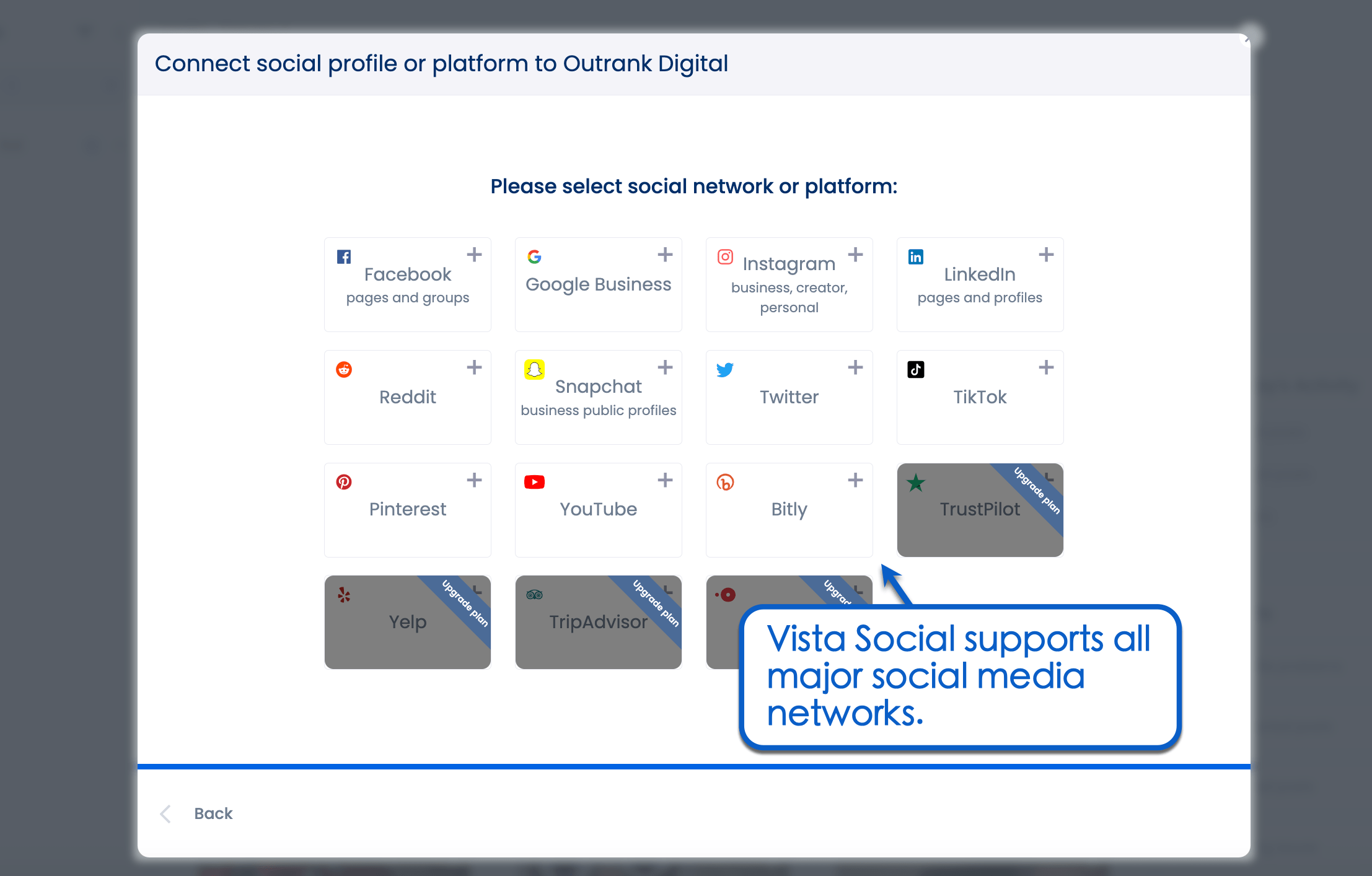Select the Twitter bird icon
Viewport: 1372px width, 876px height.
[725, 369]
